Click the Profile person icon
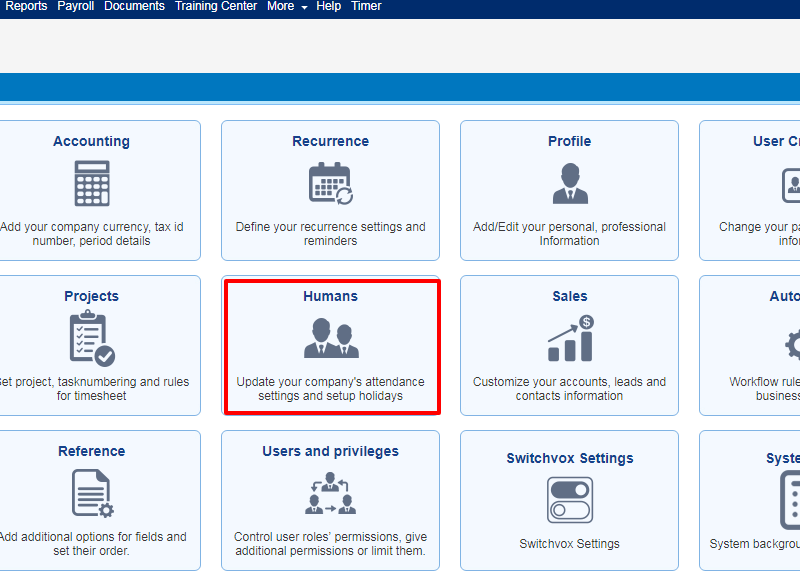Viewport: 800px width, 574px height. tap(570, 184)
